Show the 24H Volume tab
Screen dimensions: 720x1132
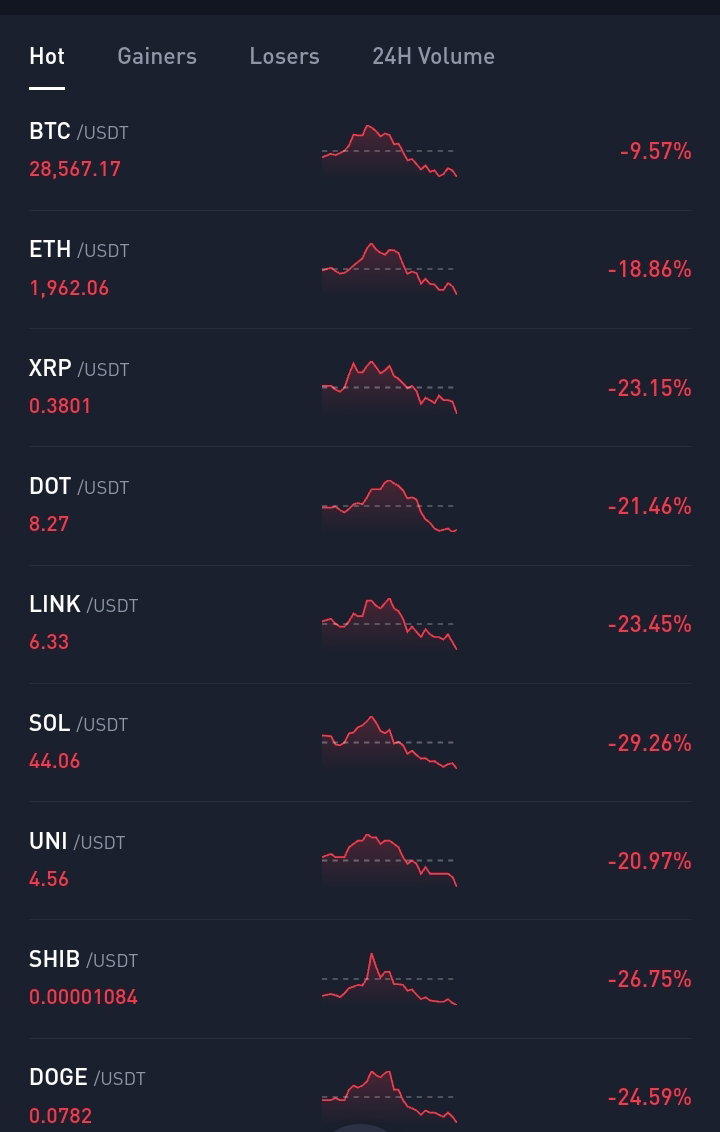[x=433, y=56]
